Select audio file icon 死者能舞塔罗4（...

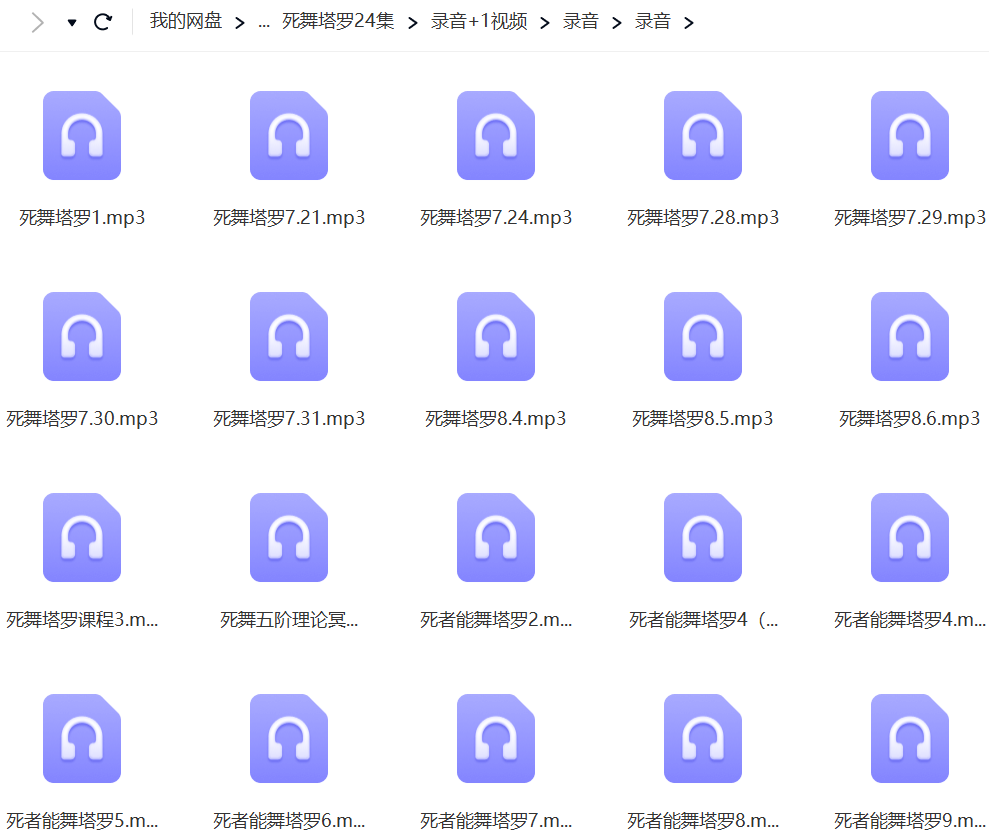pyautogui.click(x=703, y=537)
